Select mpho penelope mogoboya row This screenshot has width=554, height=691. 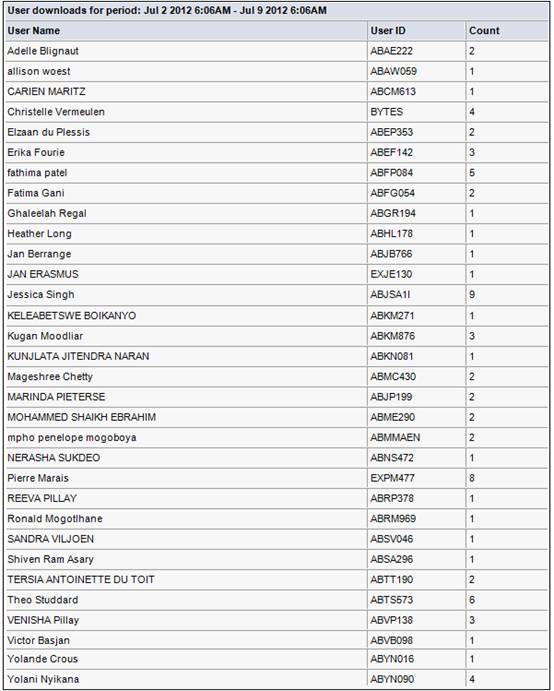pos(277,437)
